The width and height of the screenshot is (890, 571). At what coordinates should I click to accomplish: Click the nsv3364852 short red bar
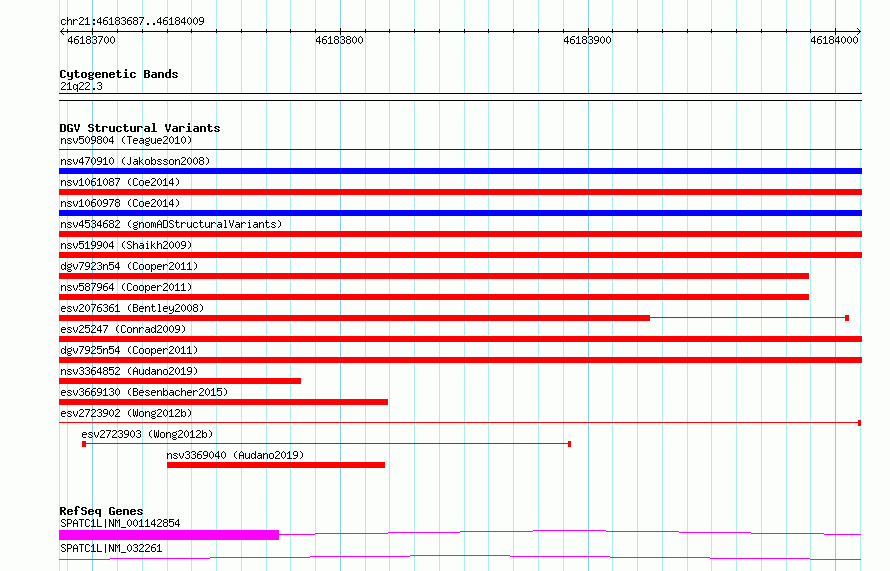click(x=180, y=381)
